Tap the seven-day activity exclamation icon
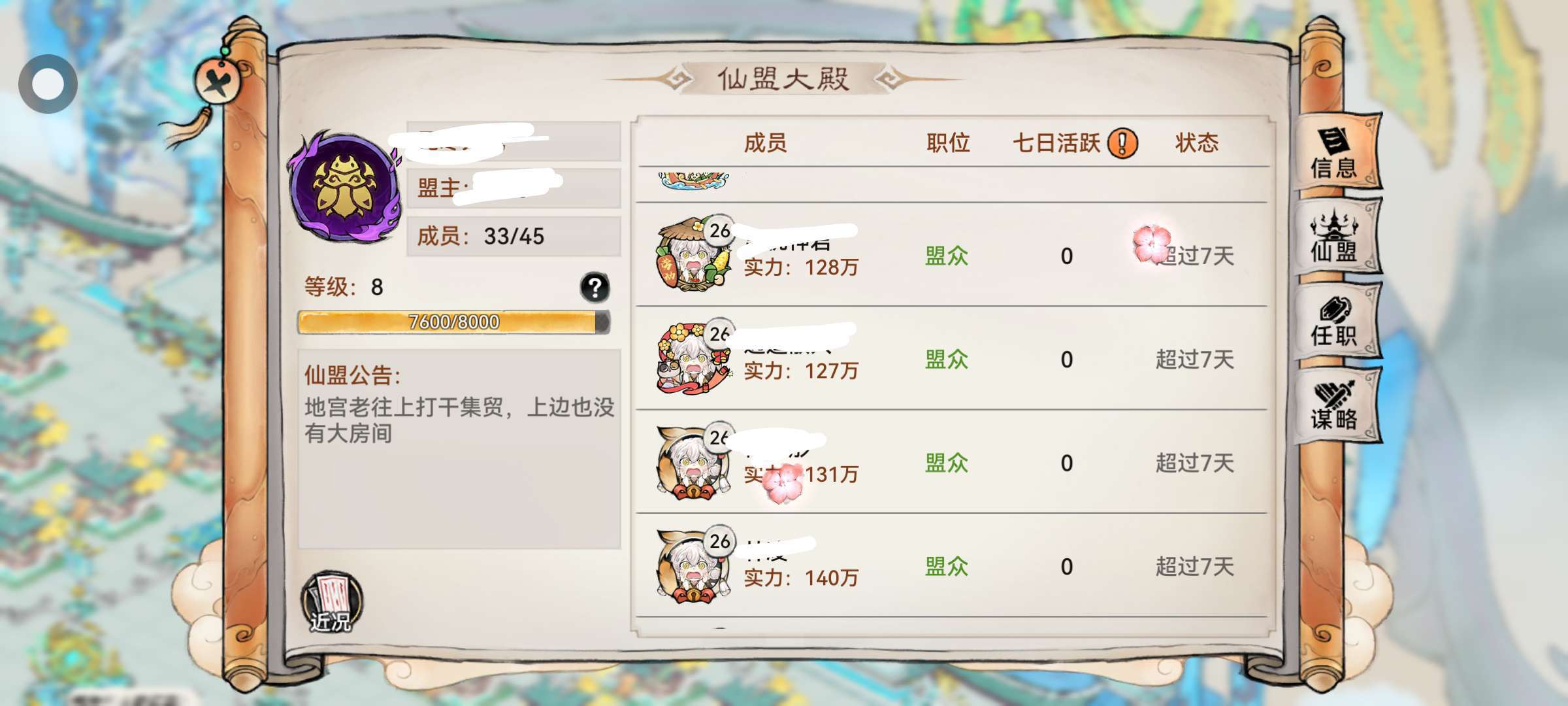Screen dimensions: 1568x706 pyautogui.click(x=1122, y=143)
